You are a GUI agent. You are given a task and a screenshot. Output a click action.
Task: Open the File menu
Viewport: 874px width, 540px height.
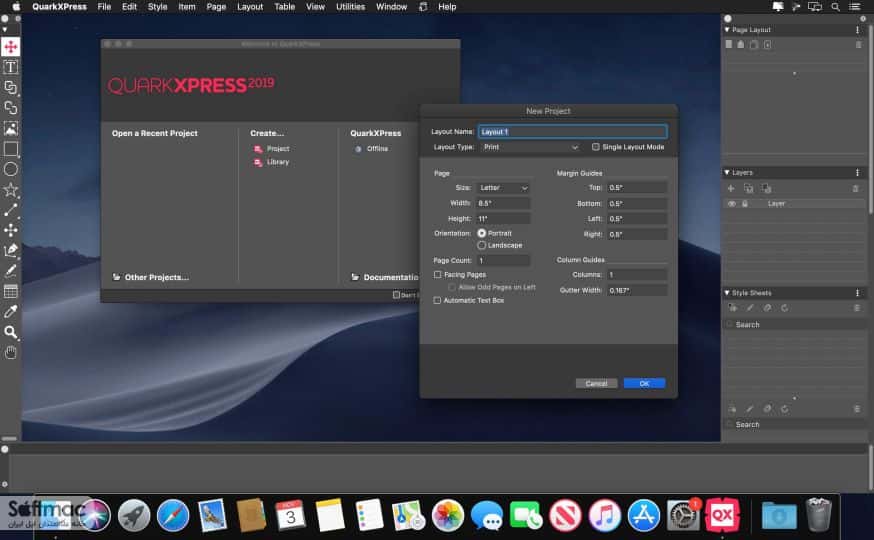(x=104, y=7)
